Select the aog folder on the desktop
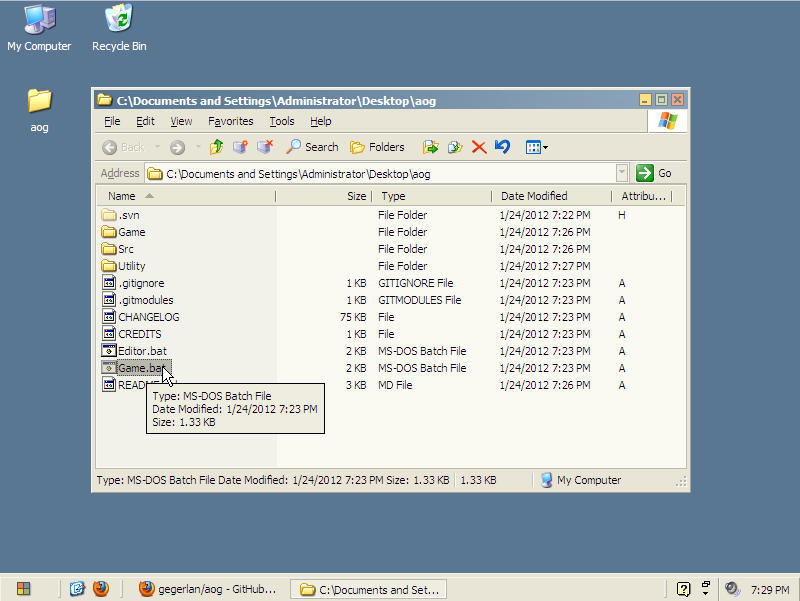800x601 pixels. click(x=39, y=111)
